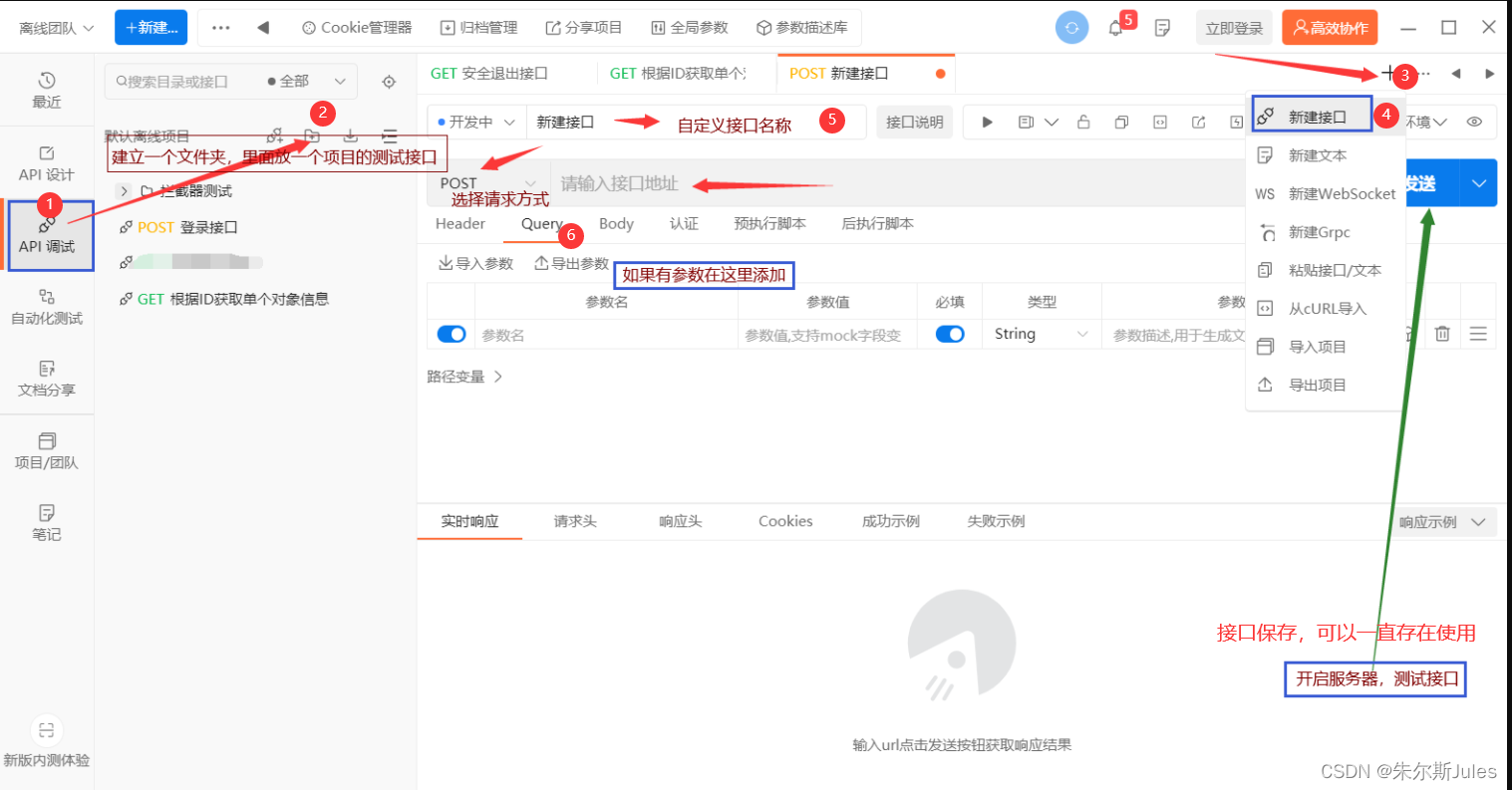
Task: Open the POST request method dropdown
Action: click(488, 183)
